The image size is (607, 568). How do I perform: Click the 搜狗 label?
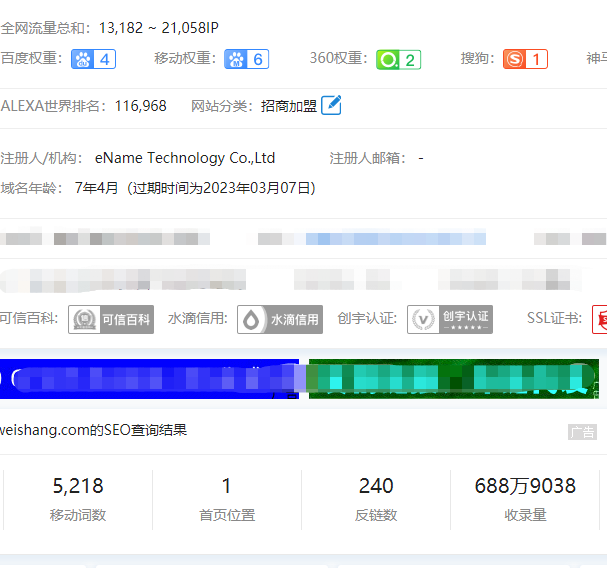(477, 58)
